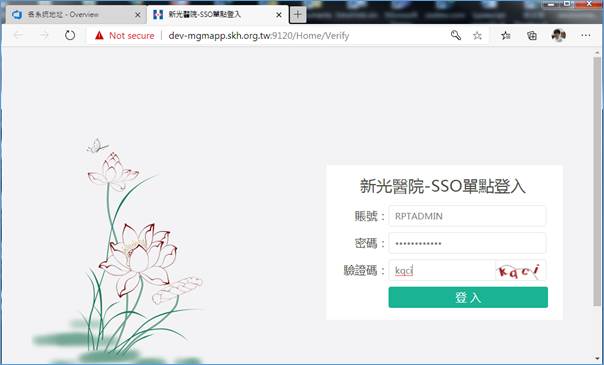Click the address bar URL
Screen dimensions: 604x365
point(259,36)
